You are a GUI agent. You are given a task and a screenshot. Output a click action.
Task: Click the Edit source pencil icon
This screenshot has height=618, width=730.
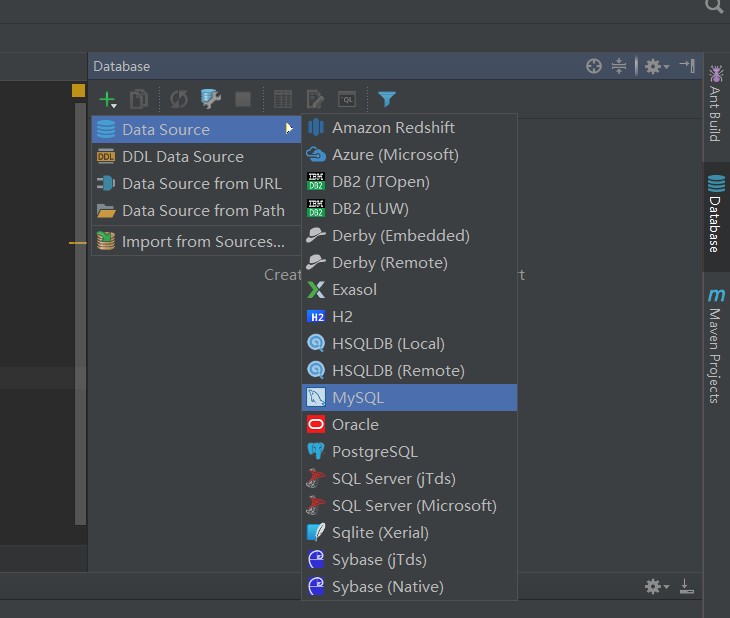coord(315,99)
